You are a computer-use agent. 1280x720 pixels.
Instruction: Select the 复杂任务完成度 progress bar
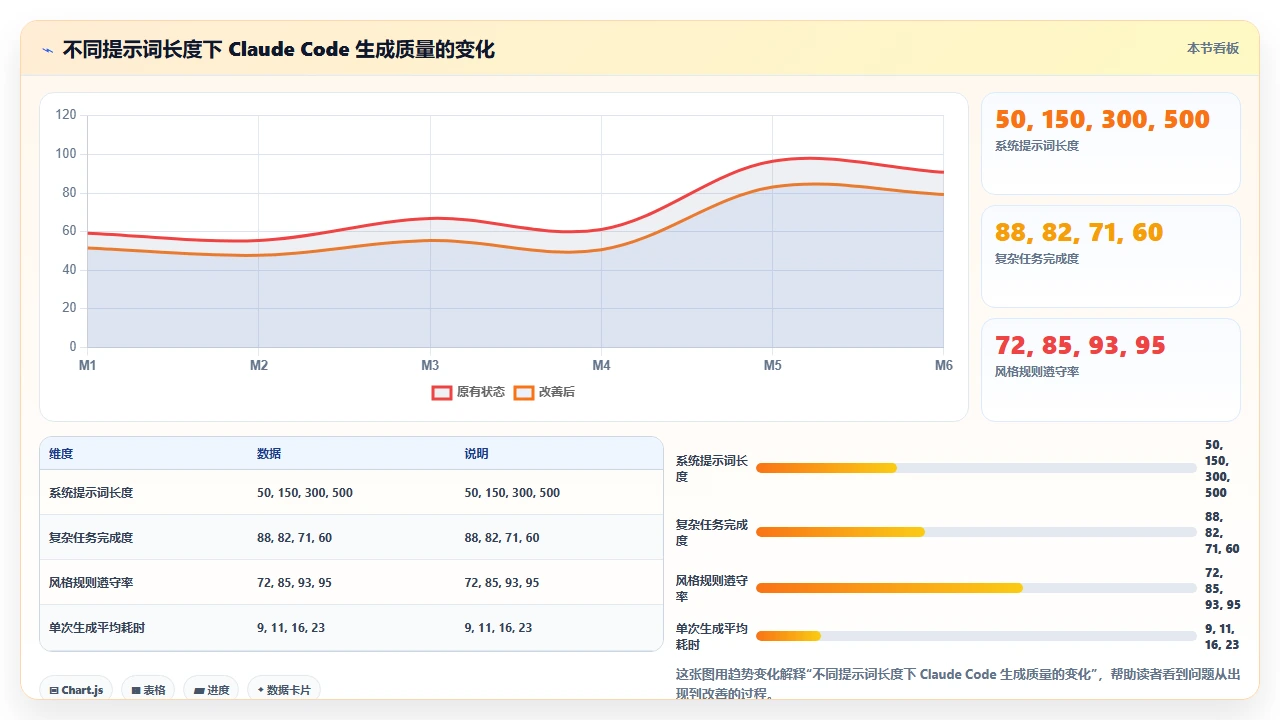976,532
